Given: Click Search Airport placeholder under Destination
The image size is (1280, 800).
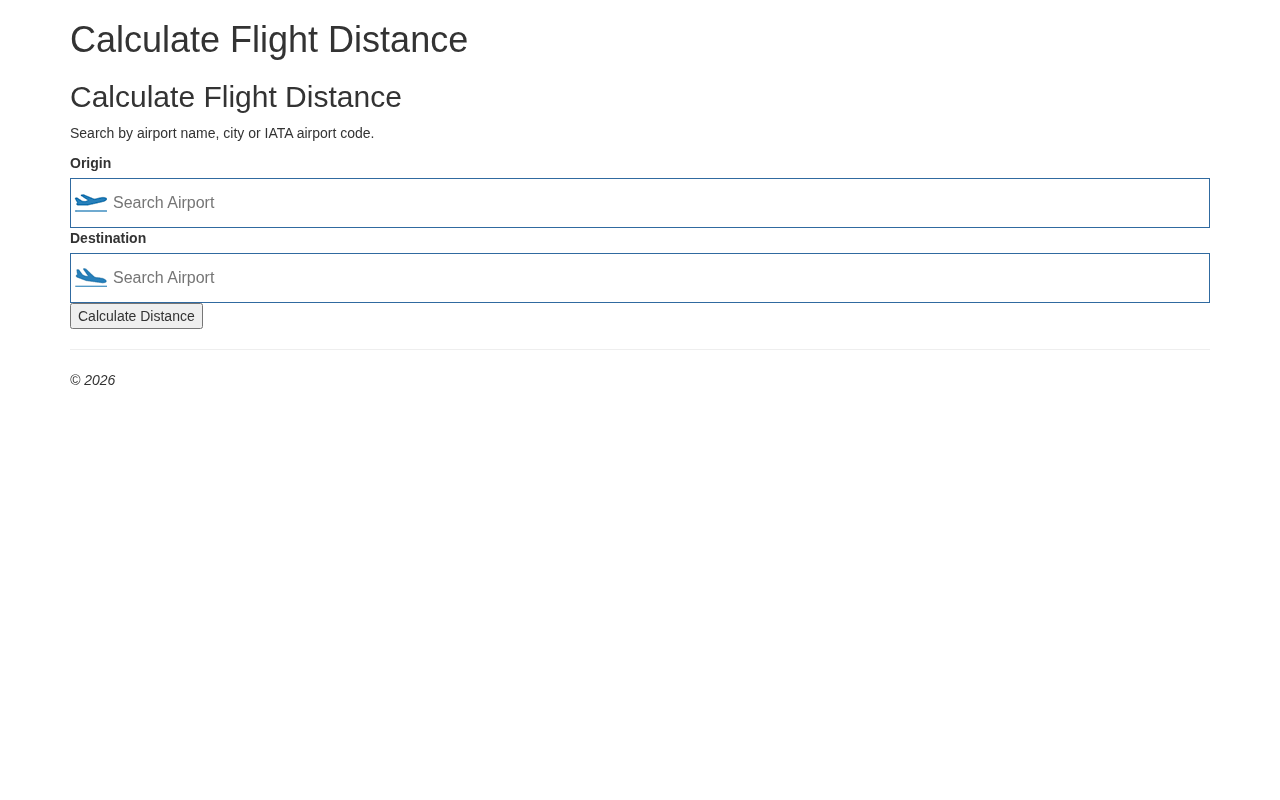Looking at the screenshot, I should point(164,278).
